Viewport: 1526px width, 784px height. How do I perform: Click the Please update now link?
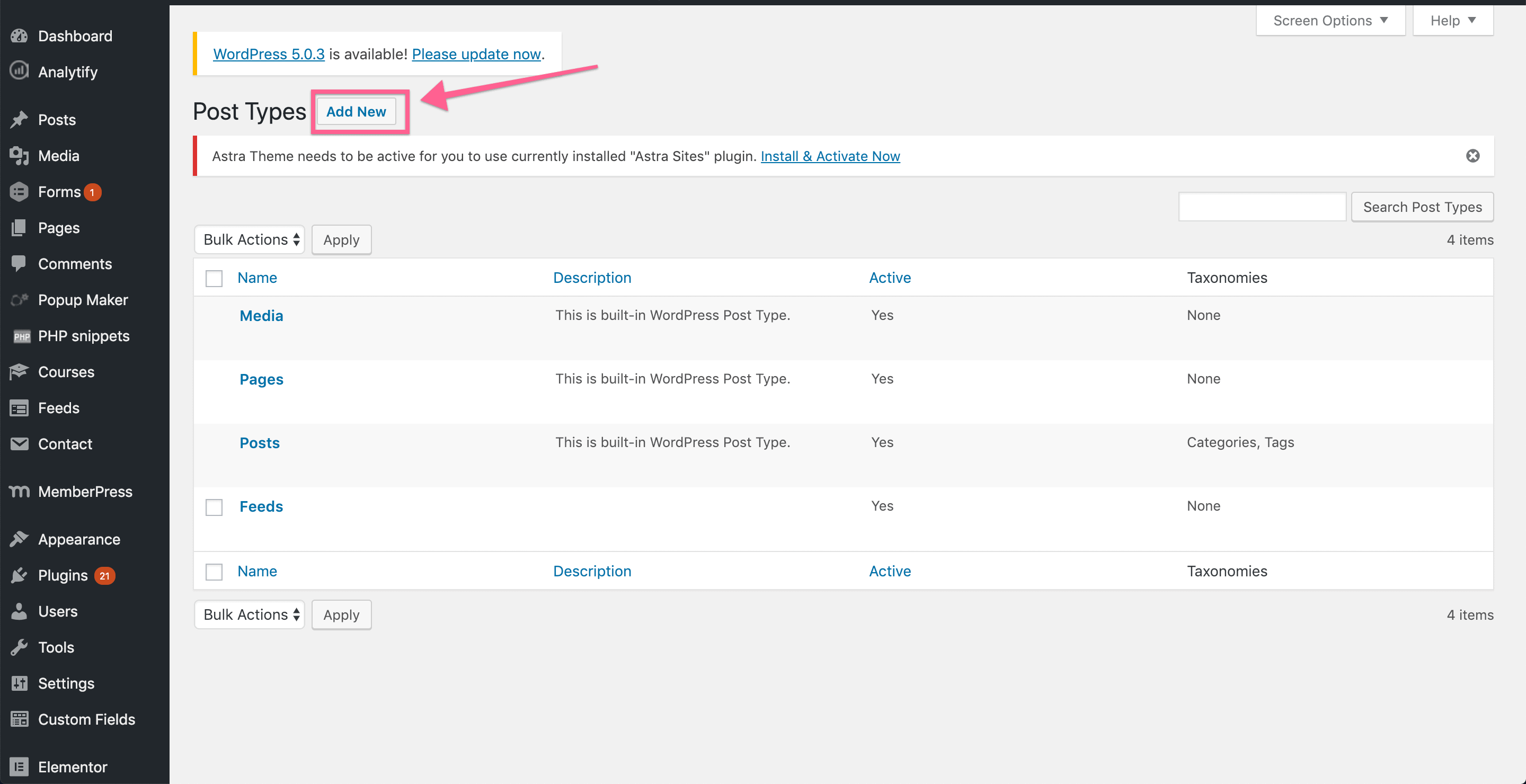click(x=476, y=54)
